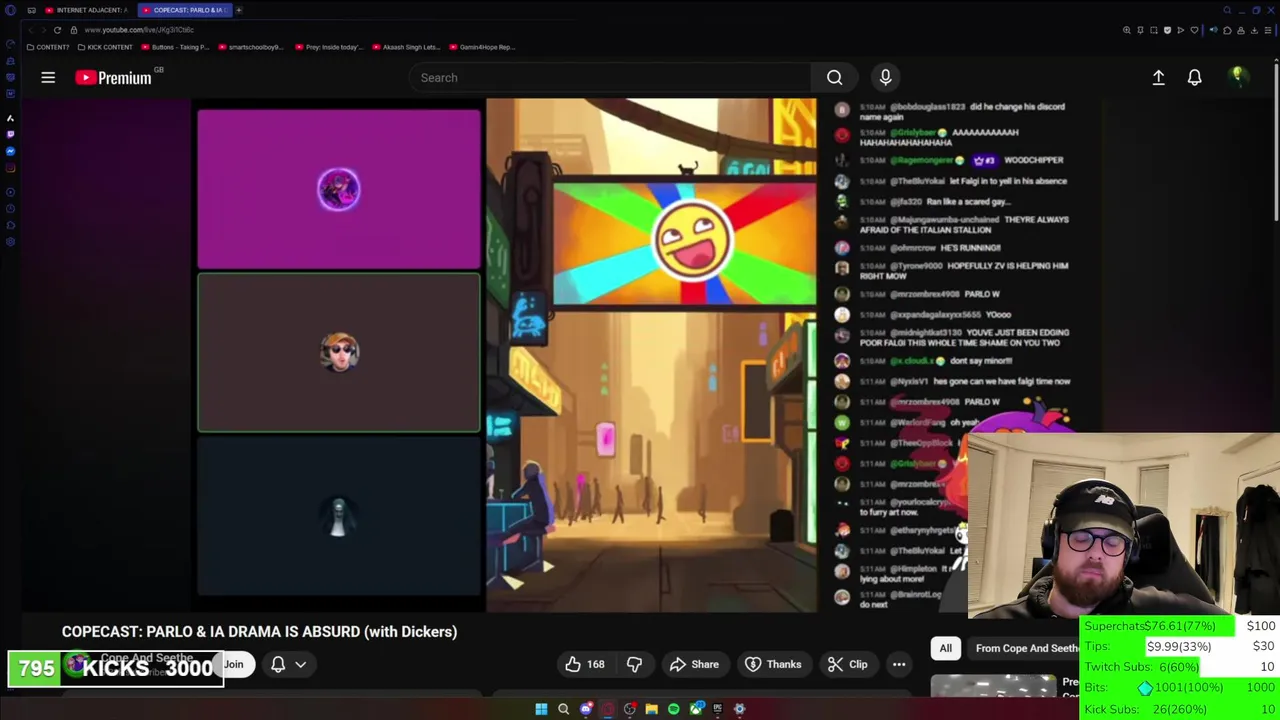1280x720 pixels.
Task: Click the purple participant tile in stream
Action: coord(338,189)
